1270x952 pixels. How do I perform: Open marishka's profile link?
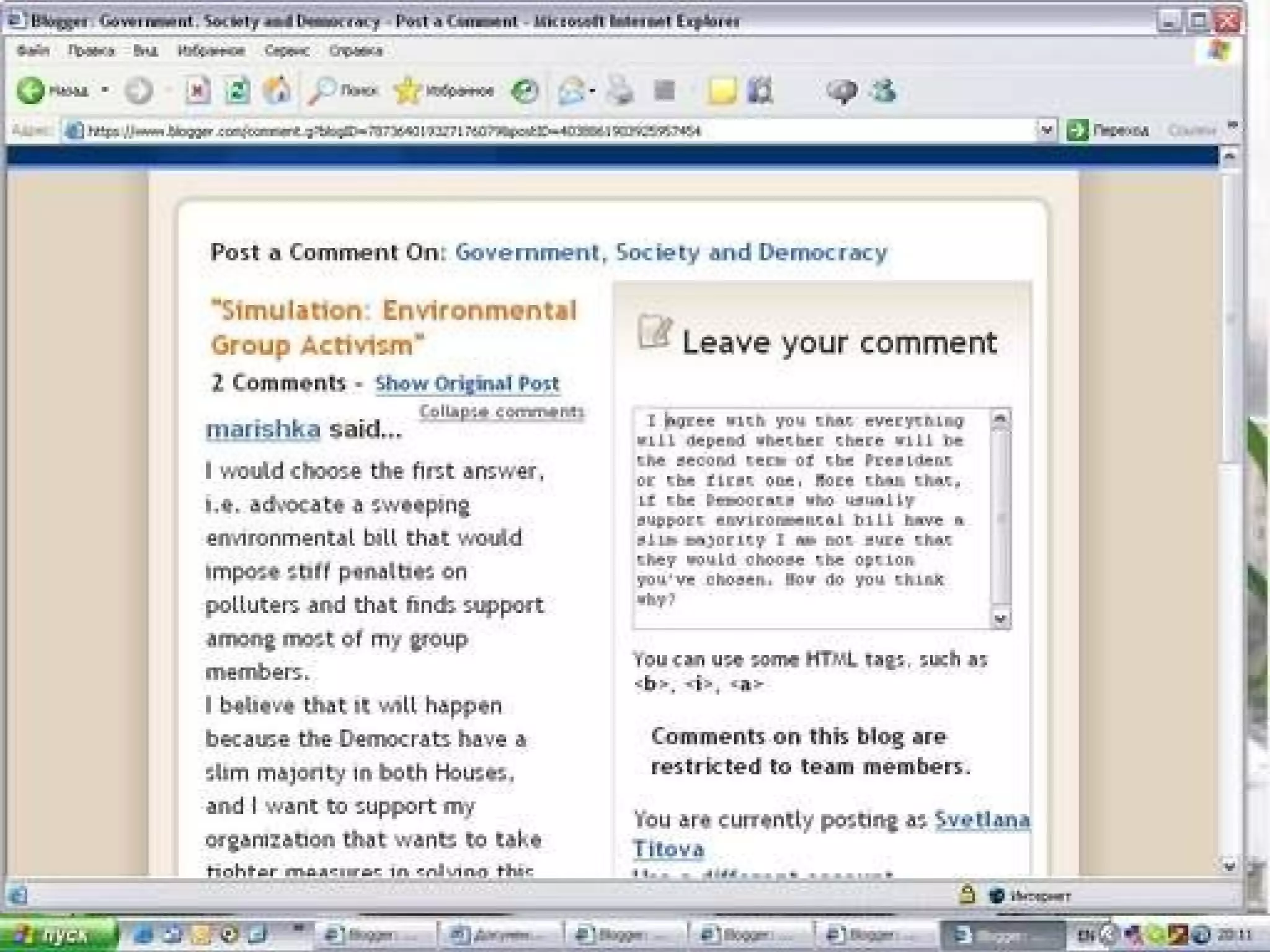pos(263,429)
